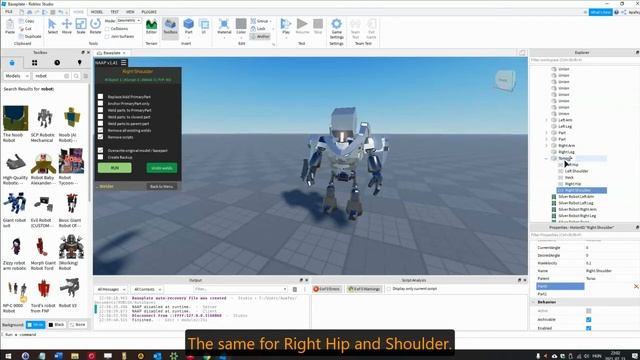Toggle Anchor in the Edit section
Viewport: 640px width, 360px height.
point(260,36)
